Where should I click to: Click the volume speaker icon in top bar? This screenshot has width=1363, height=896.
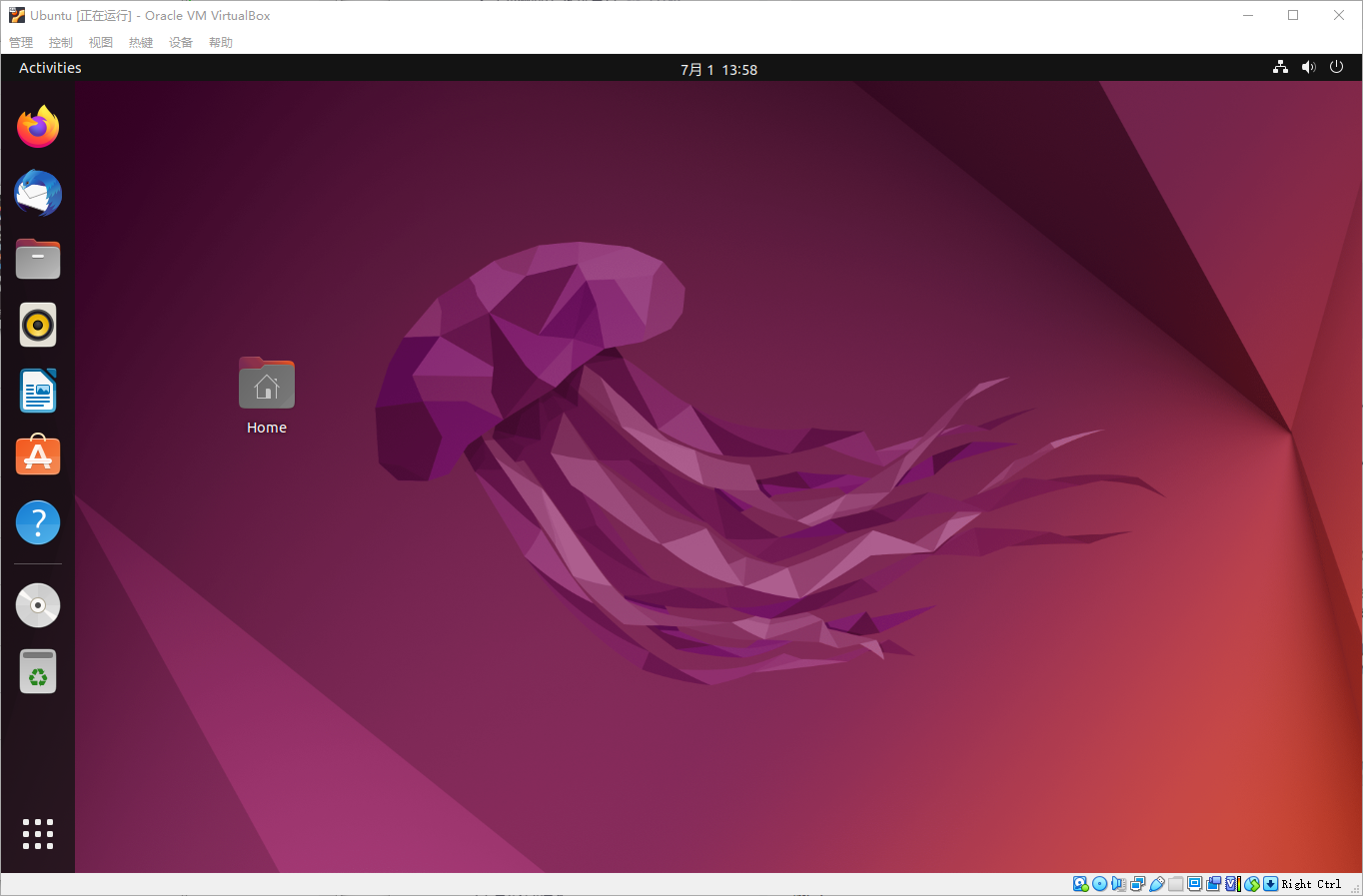(1309, 68)
